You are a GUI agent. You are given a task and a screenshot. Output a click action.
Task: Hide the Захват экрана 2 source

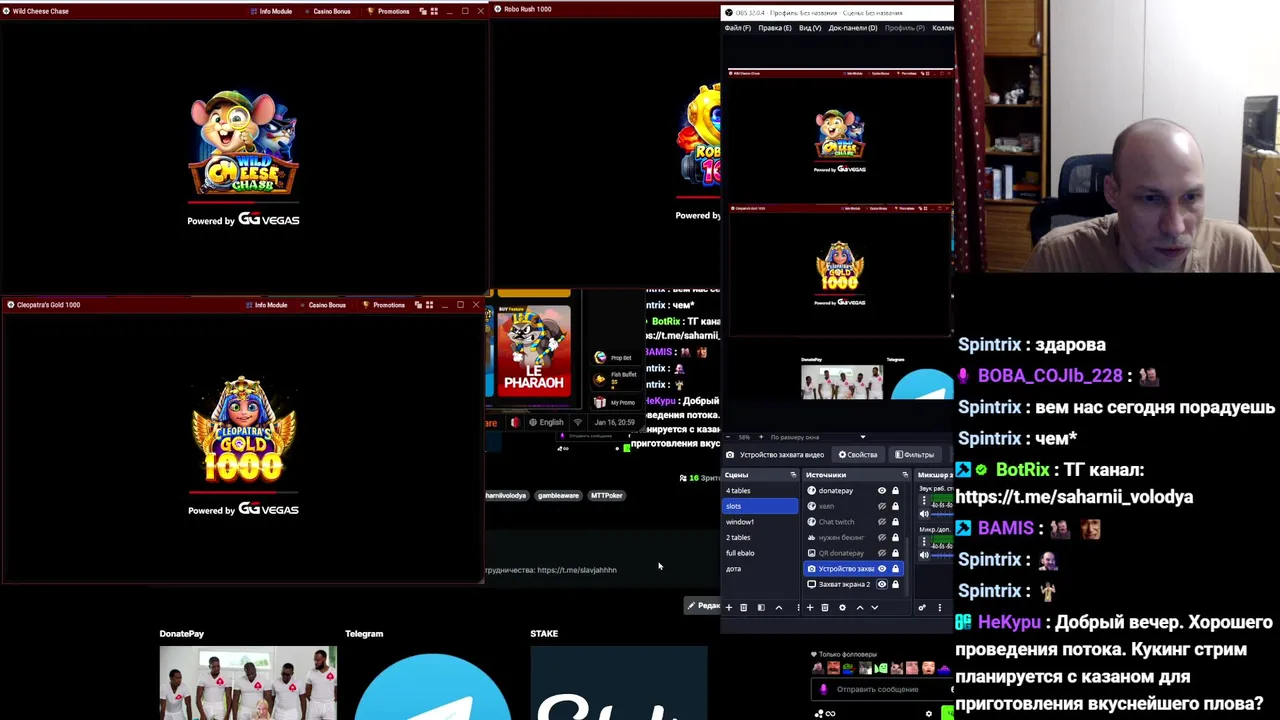[882, 584]
